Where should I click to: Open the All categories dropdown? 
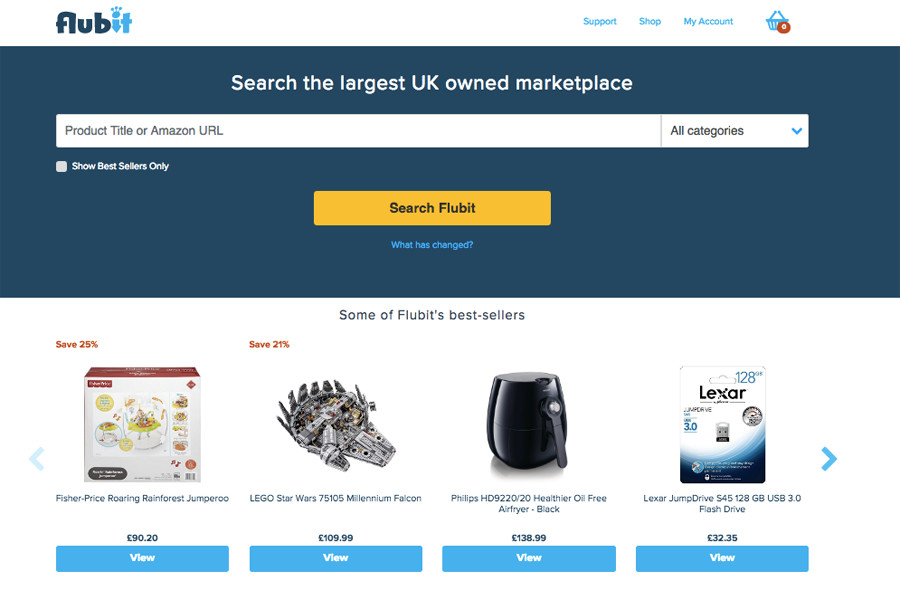[735, 131]
